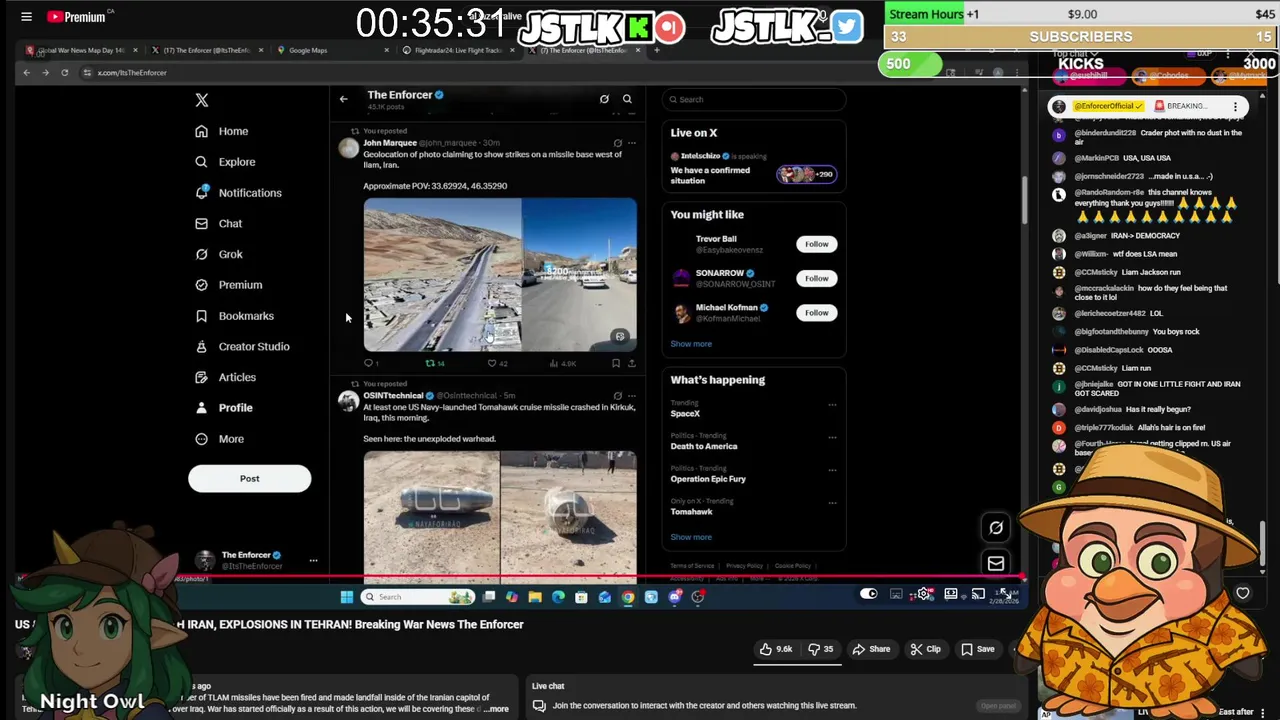This screenshot has width=1280, height=720.
Task: Open Notifications in the X sidebar
Action: tap(239, 193)
